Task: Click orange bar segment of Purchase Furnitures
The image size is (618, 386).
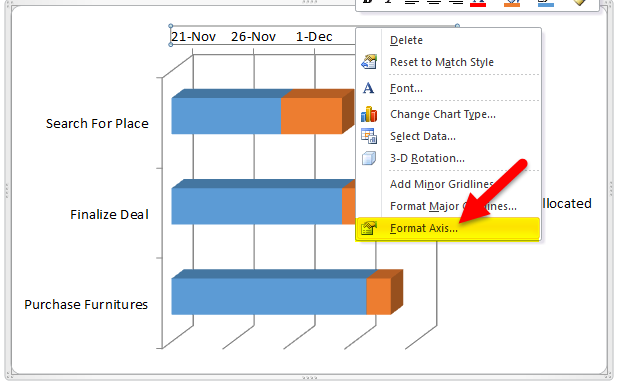Action: (379, 296)
